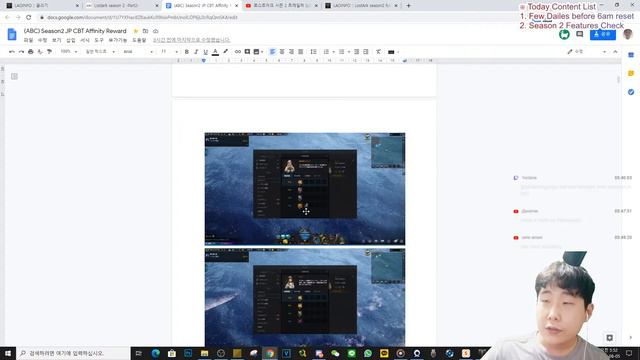The height and width of the screenshot is (360, 640).
Task: Click the Redo arrow in the toolbar
Action: point(21,52)
